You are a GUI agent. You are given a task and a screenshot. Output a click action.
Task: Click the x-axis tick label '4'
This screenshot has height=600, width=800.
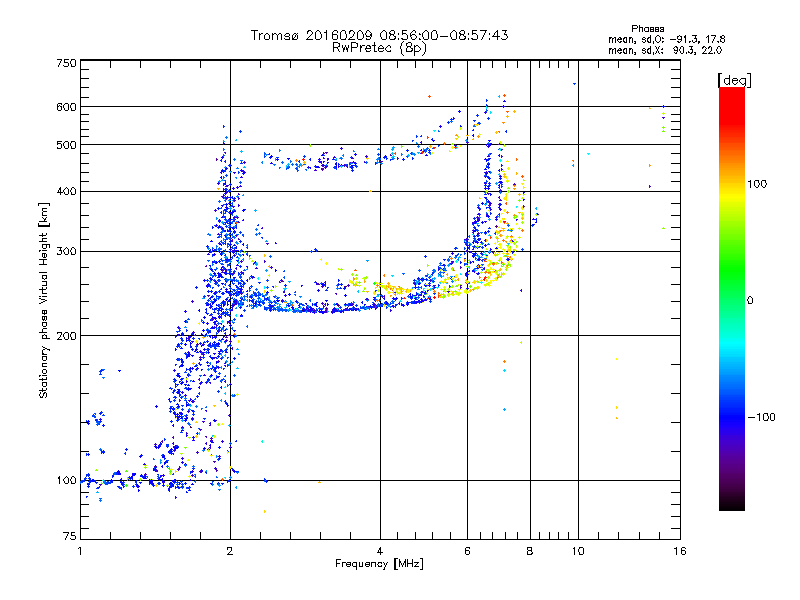(380, 551)
